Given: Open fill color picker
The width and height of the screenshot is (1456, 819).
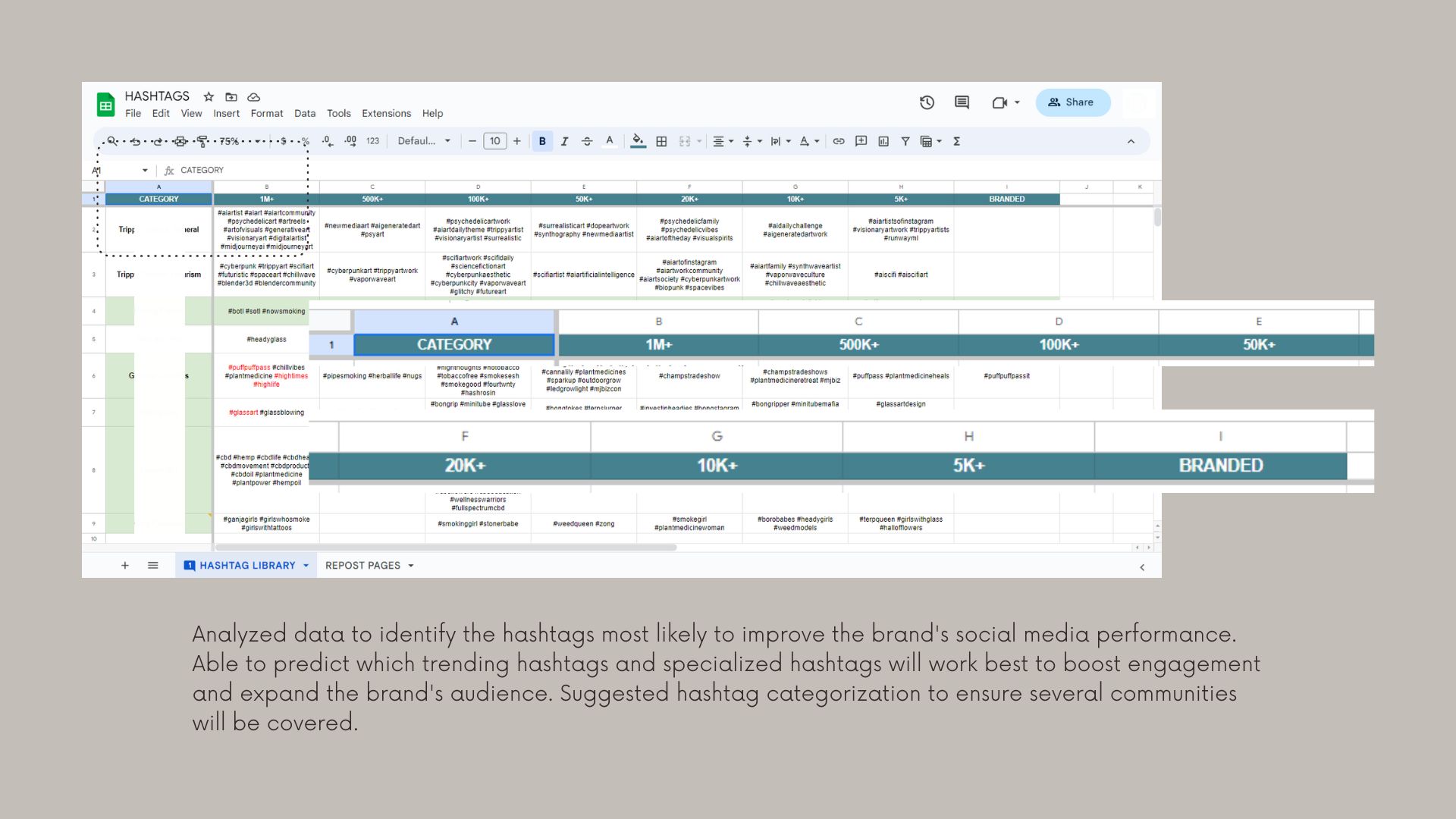Looking at the screenshot, I should pyautogui.click(x=638, y=141).
